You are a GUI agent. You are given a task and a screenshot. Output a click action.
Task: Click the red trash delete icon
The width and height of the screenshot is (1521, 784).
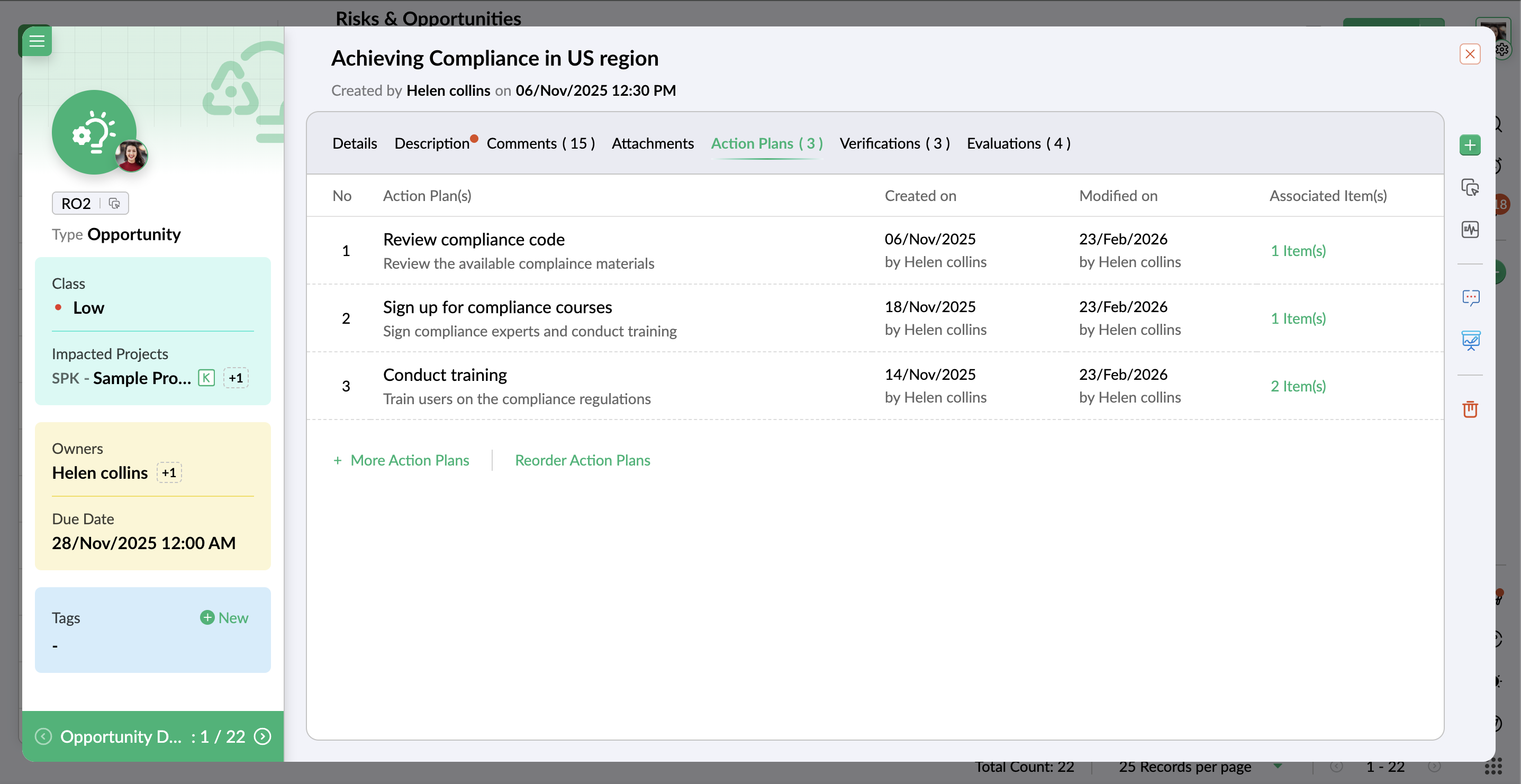(1470, 408)
